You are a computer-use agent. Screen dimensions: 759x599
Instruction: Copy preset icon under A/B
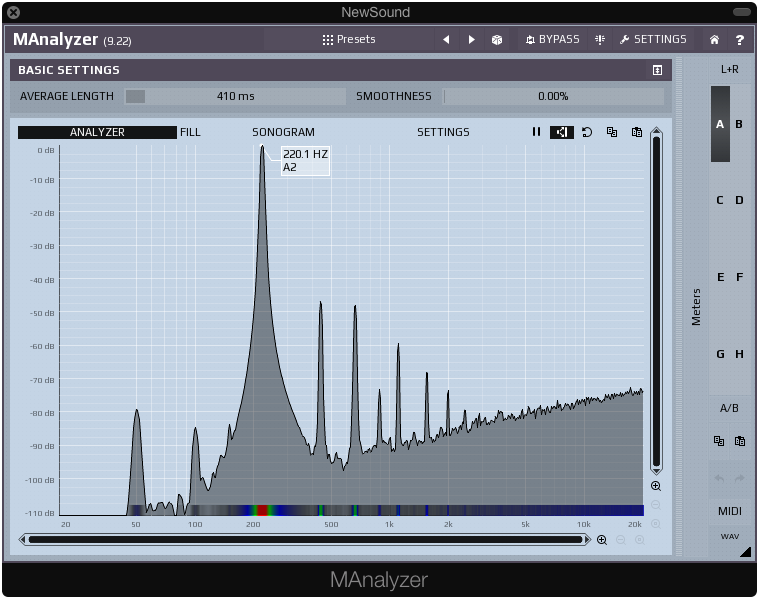pos(719,441)
